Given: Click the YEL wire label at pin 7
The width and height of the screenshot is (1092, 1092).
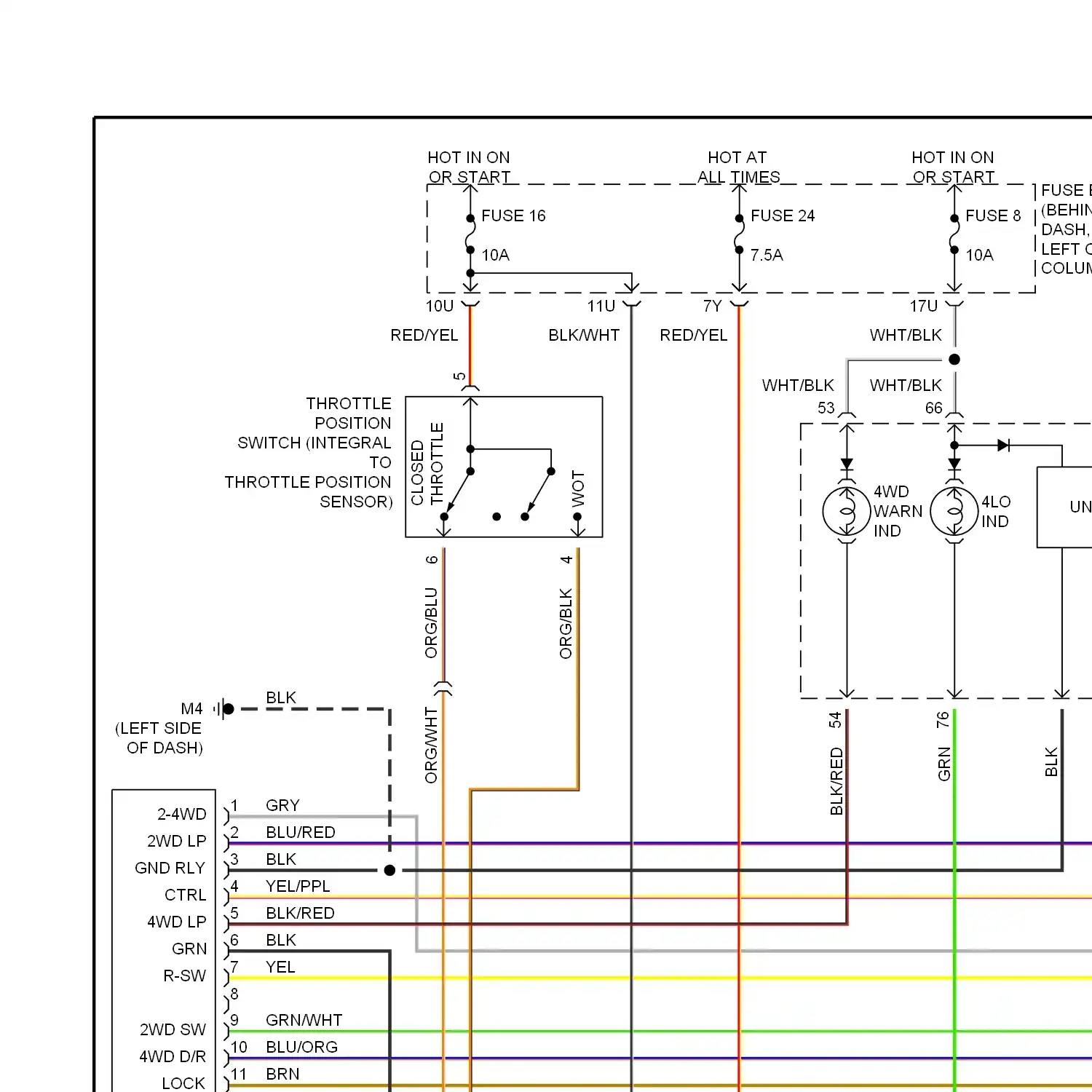Looking at the screenshot, I should point(280,967).
